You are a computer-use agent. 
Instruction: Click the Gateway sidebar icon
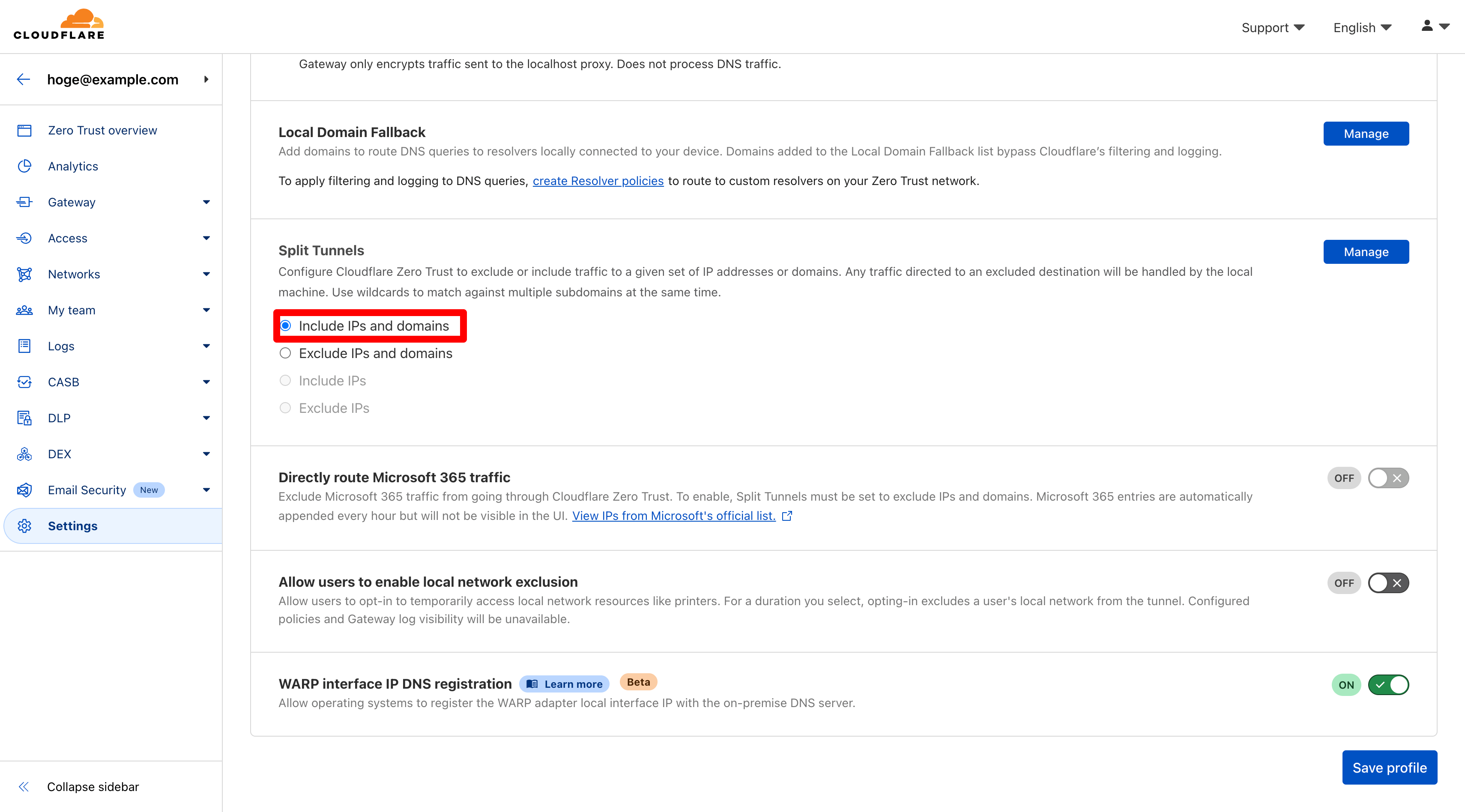point(24,202)
